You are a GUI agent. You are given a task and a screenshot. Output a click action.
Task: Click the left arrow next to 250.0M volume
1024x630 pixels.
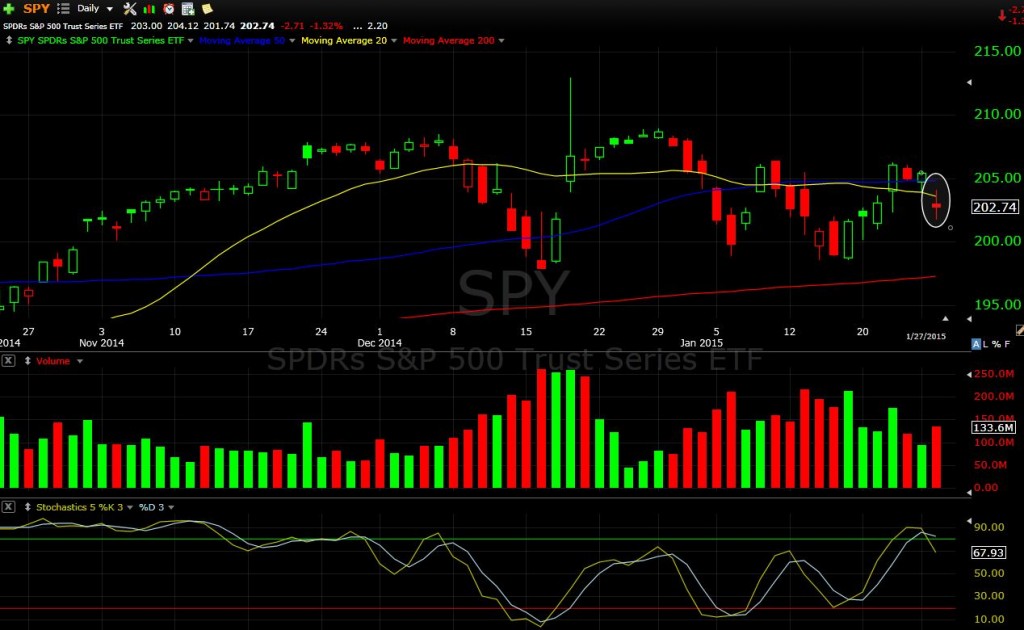pyautogui.click(x=969, y=374)
